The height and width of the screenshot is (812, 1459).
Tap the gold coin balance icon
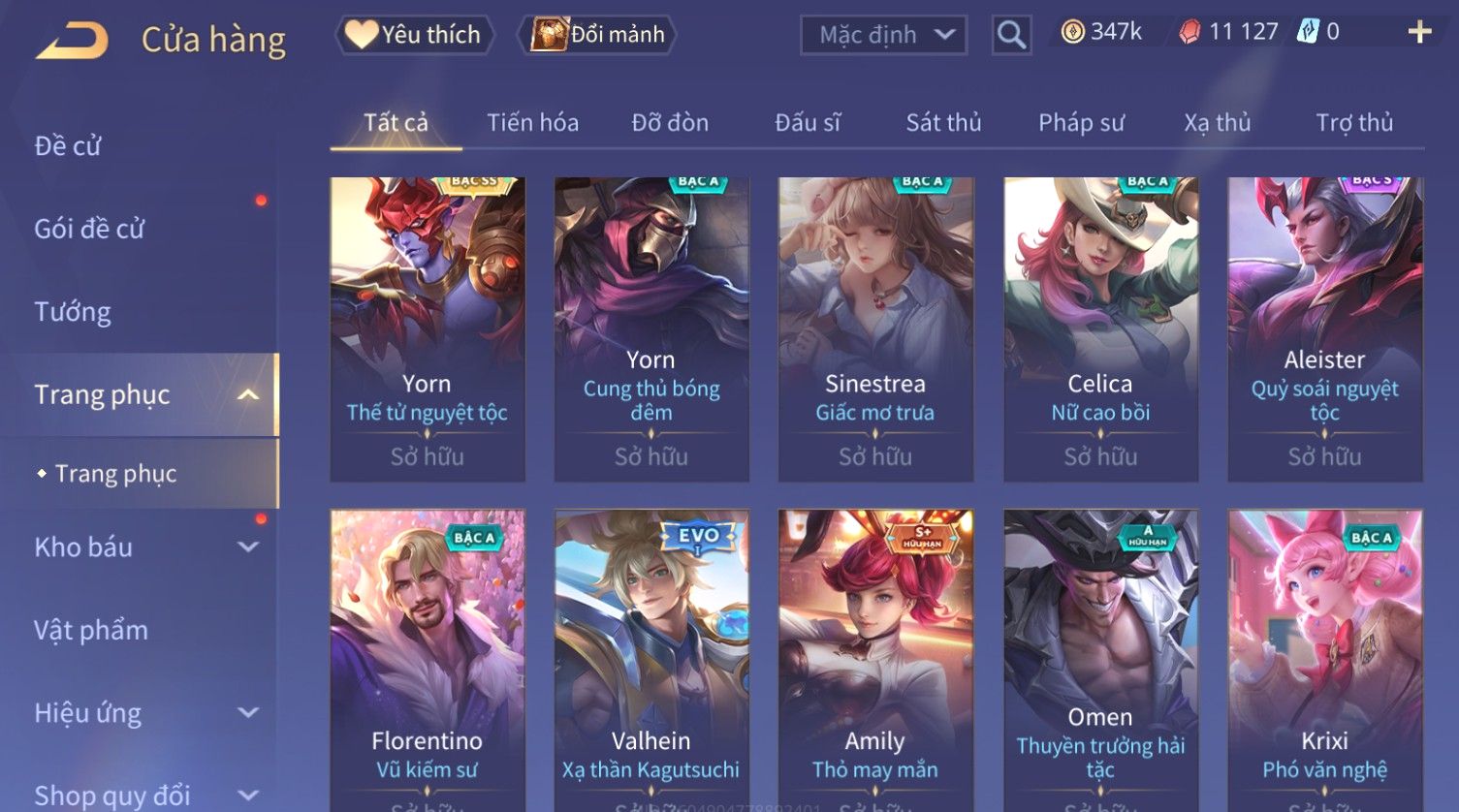(x=1072, y=33)
